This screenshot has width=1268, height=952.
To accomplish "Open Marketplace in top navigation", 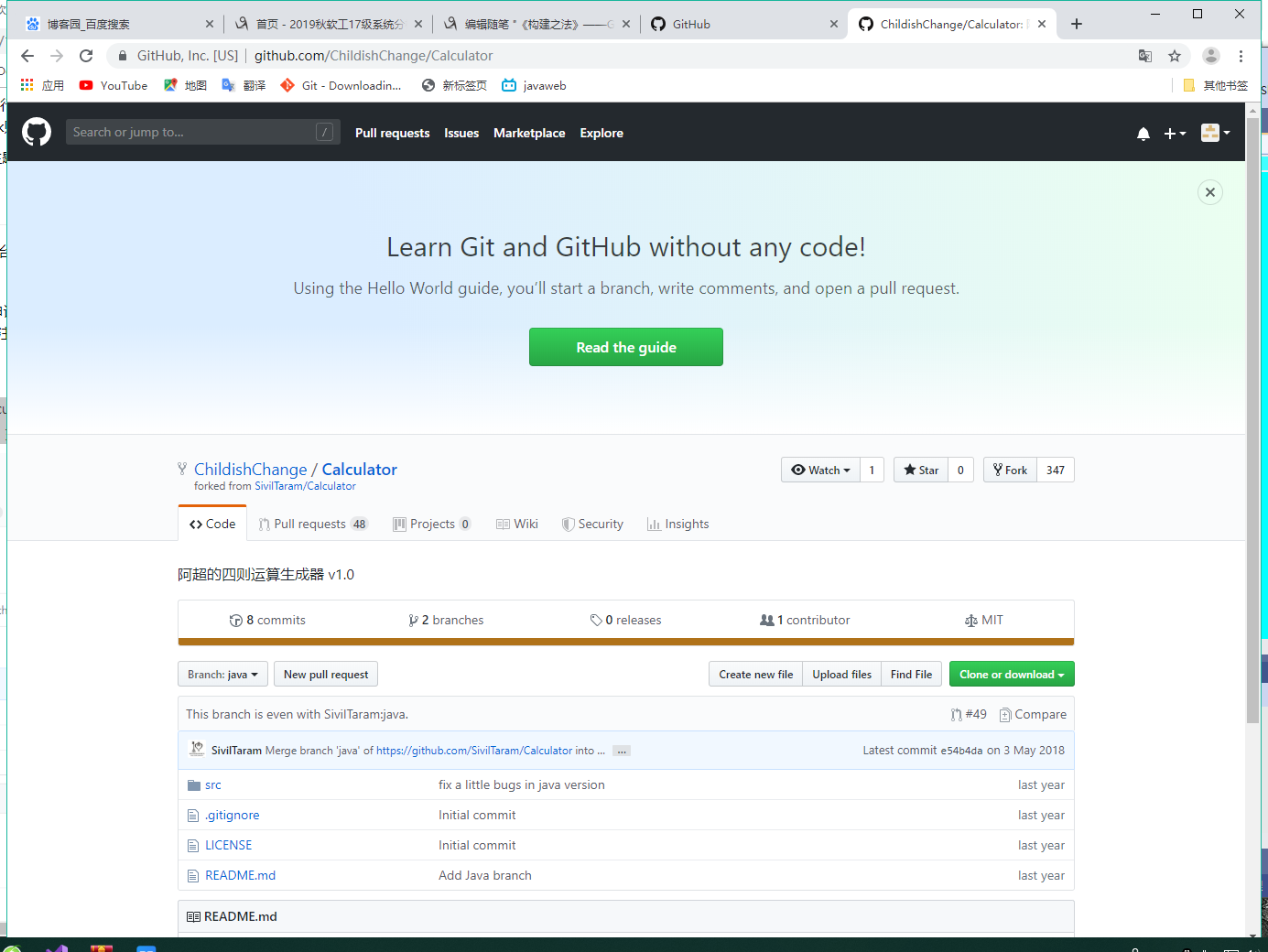I will click(529, 133).
